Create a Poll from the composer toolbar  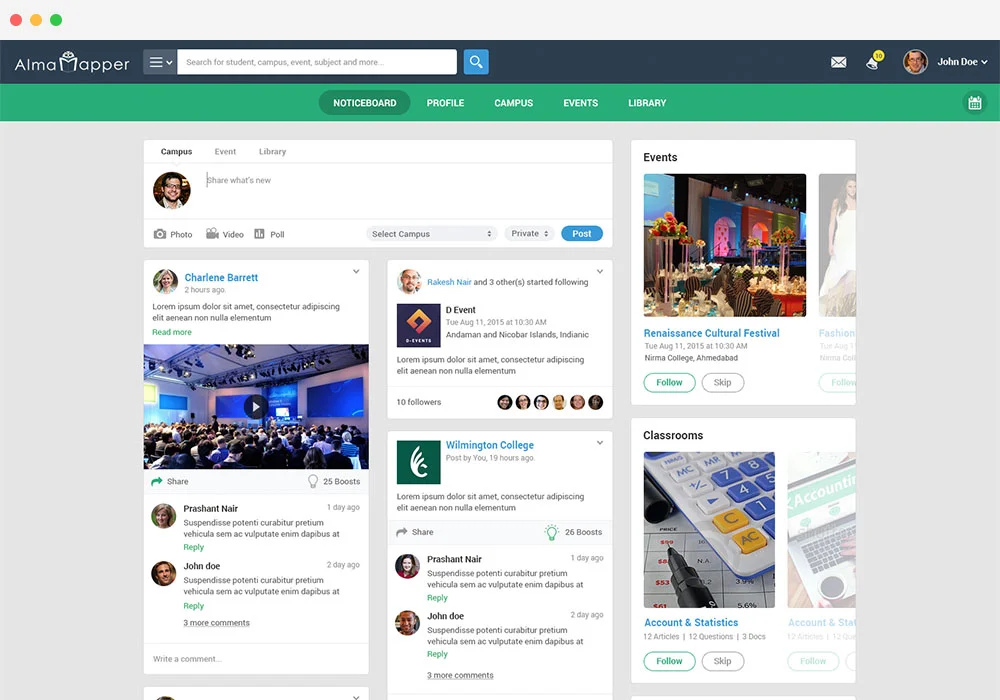coord(268,233)
